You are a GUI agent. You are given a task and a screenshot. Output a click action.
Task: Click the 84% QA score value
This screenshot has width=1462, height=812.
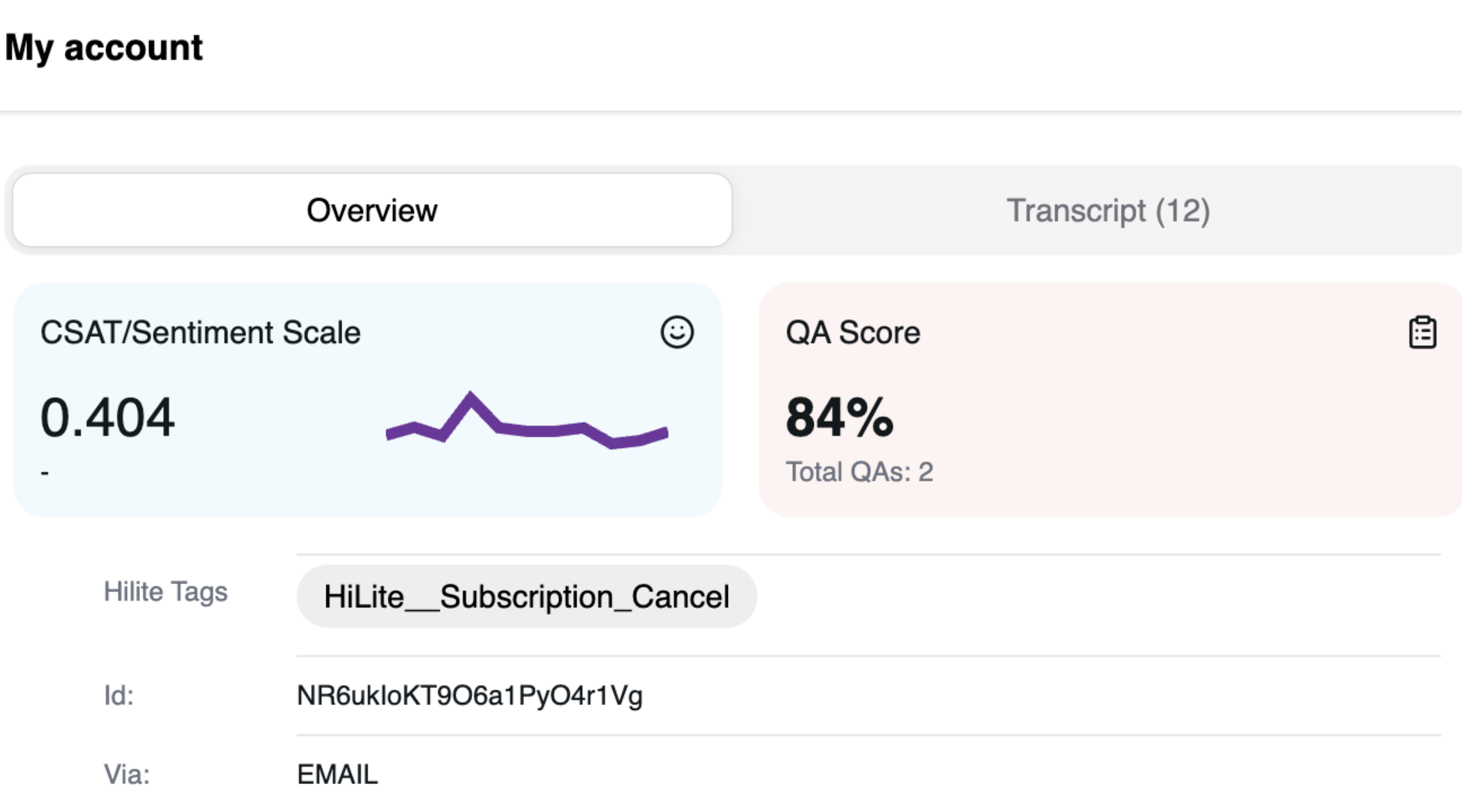point(840,418)
